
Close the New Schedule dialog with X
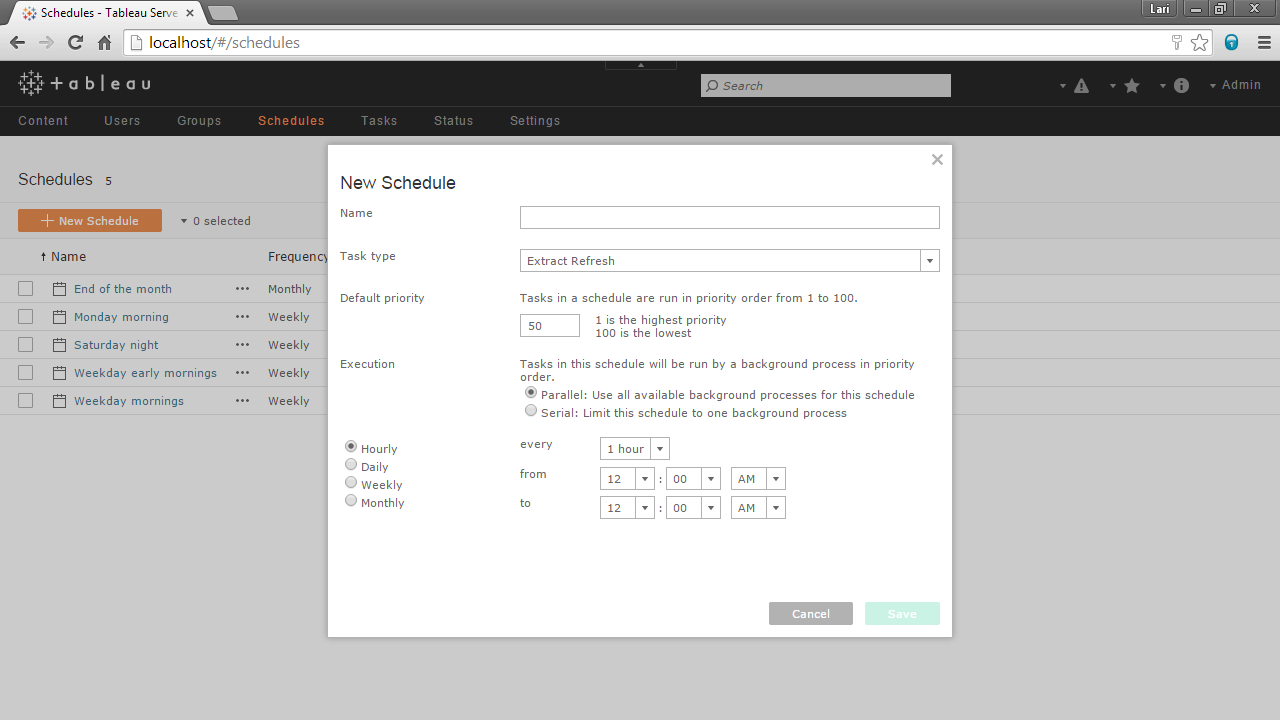pos(937,160)
